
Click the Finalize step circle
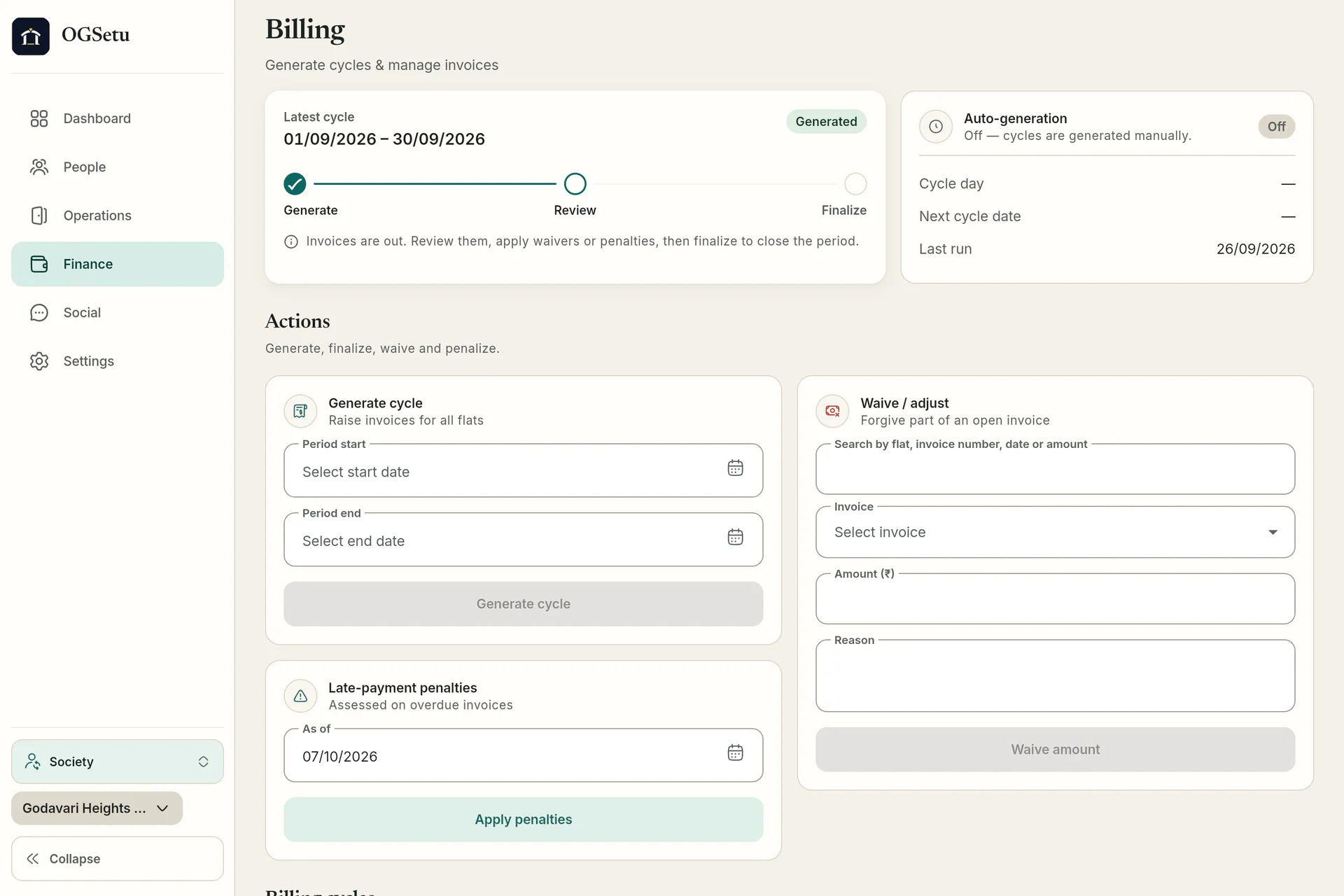855,184
